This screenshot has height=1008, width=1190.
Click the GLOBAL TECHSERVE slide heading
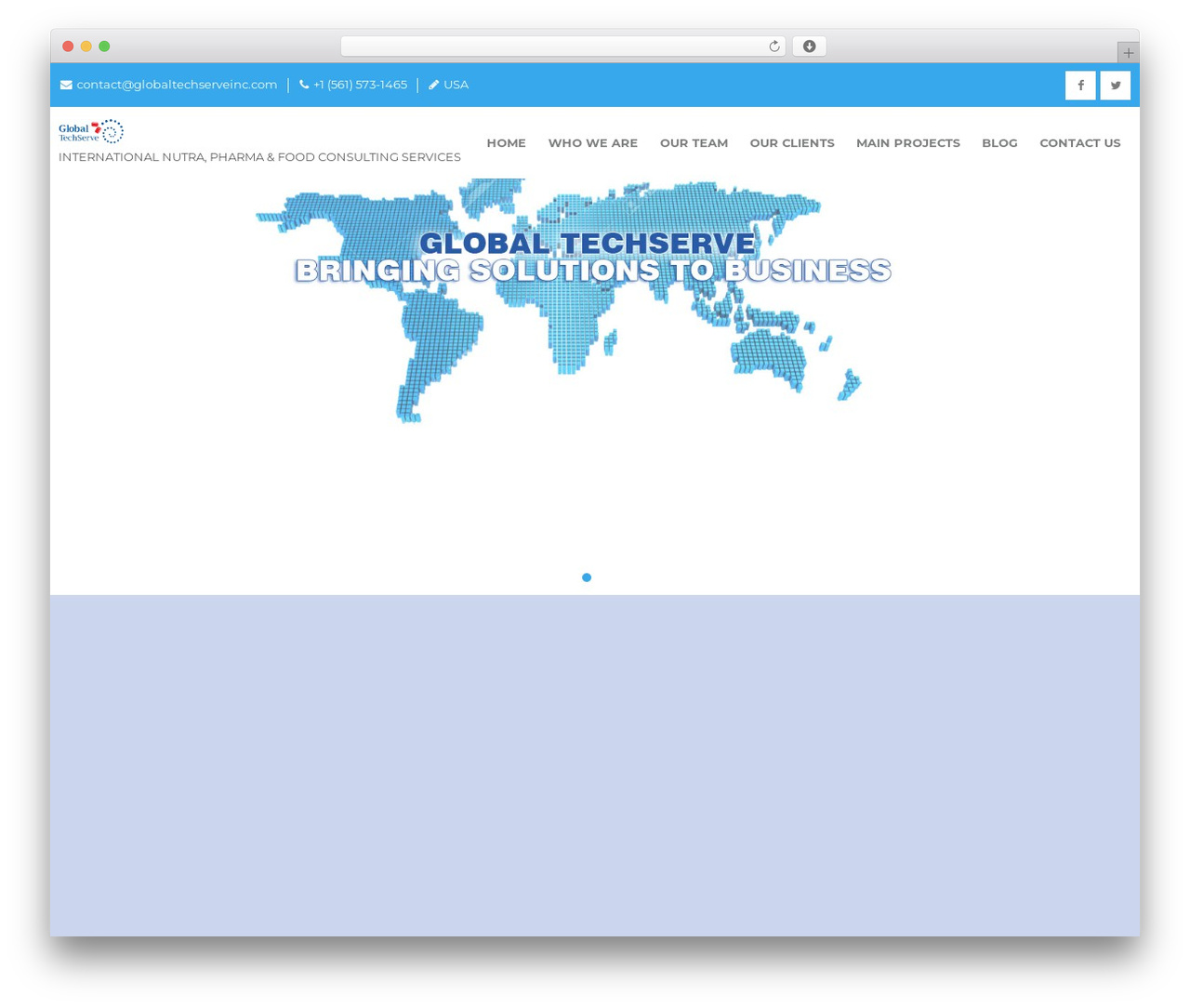tap(588, 244)
